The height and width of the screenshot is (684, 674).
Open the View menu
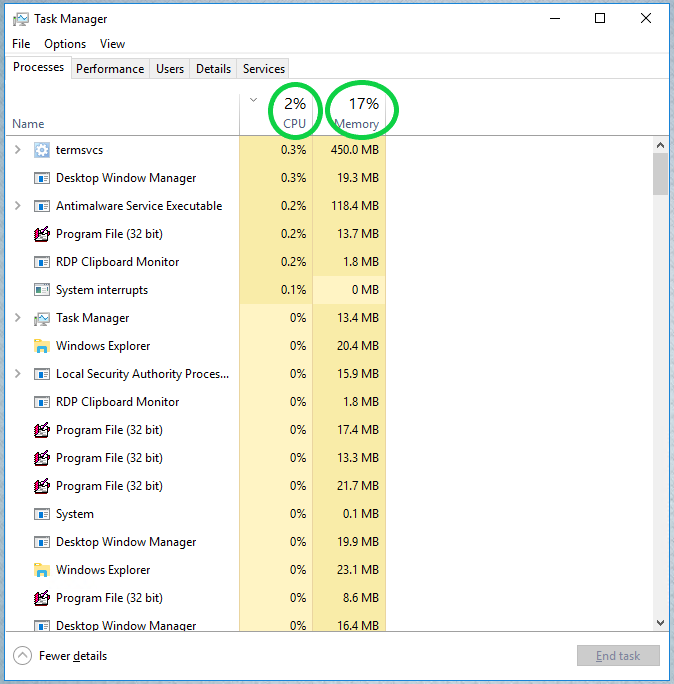click(112, 44)
